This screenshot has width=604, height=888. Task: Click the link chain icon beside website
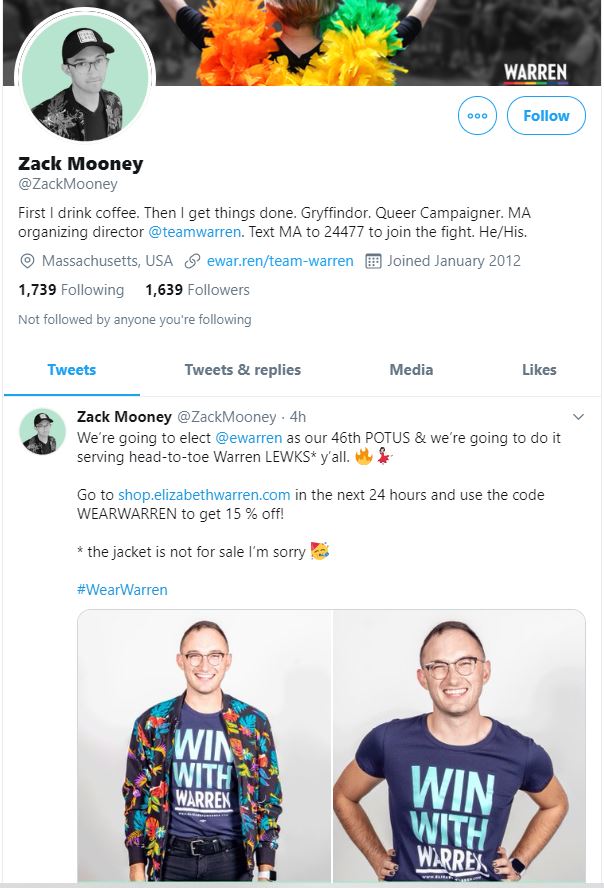click(194, 261)
